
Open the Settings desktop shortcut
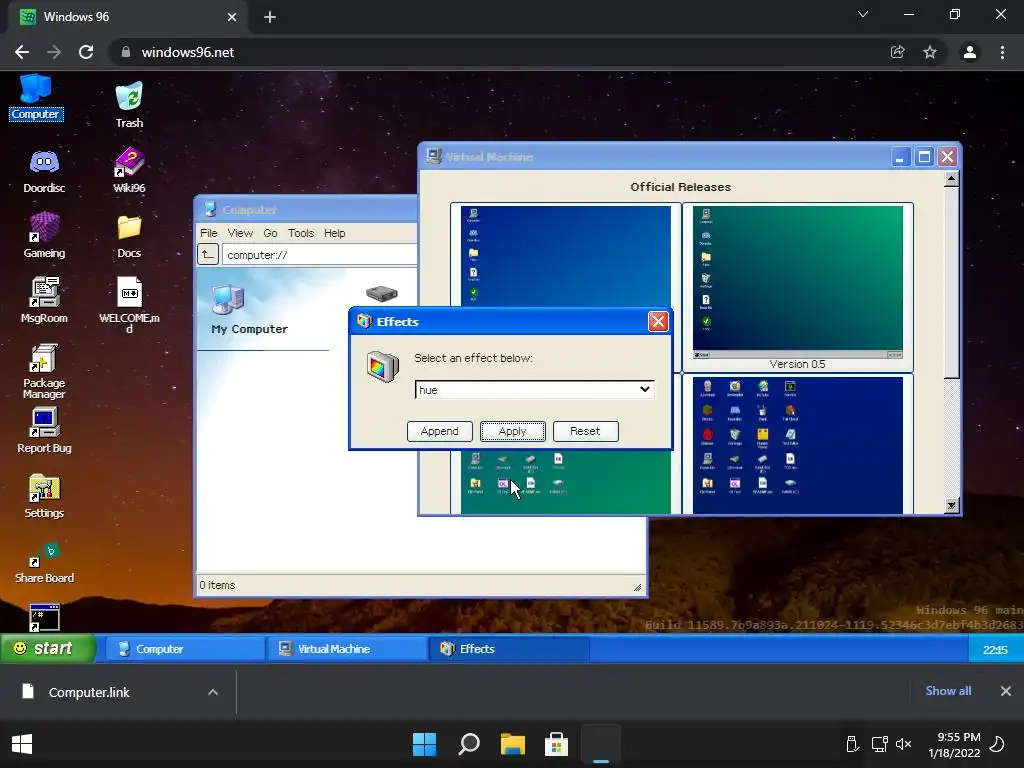(x=44, y=496)
